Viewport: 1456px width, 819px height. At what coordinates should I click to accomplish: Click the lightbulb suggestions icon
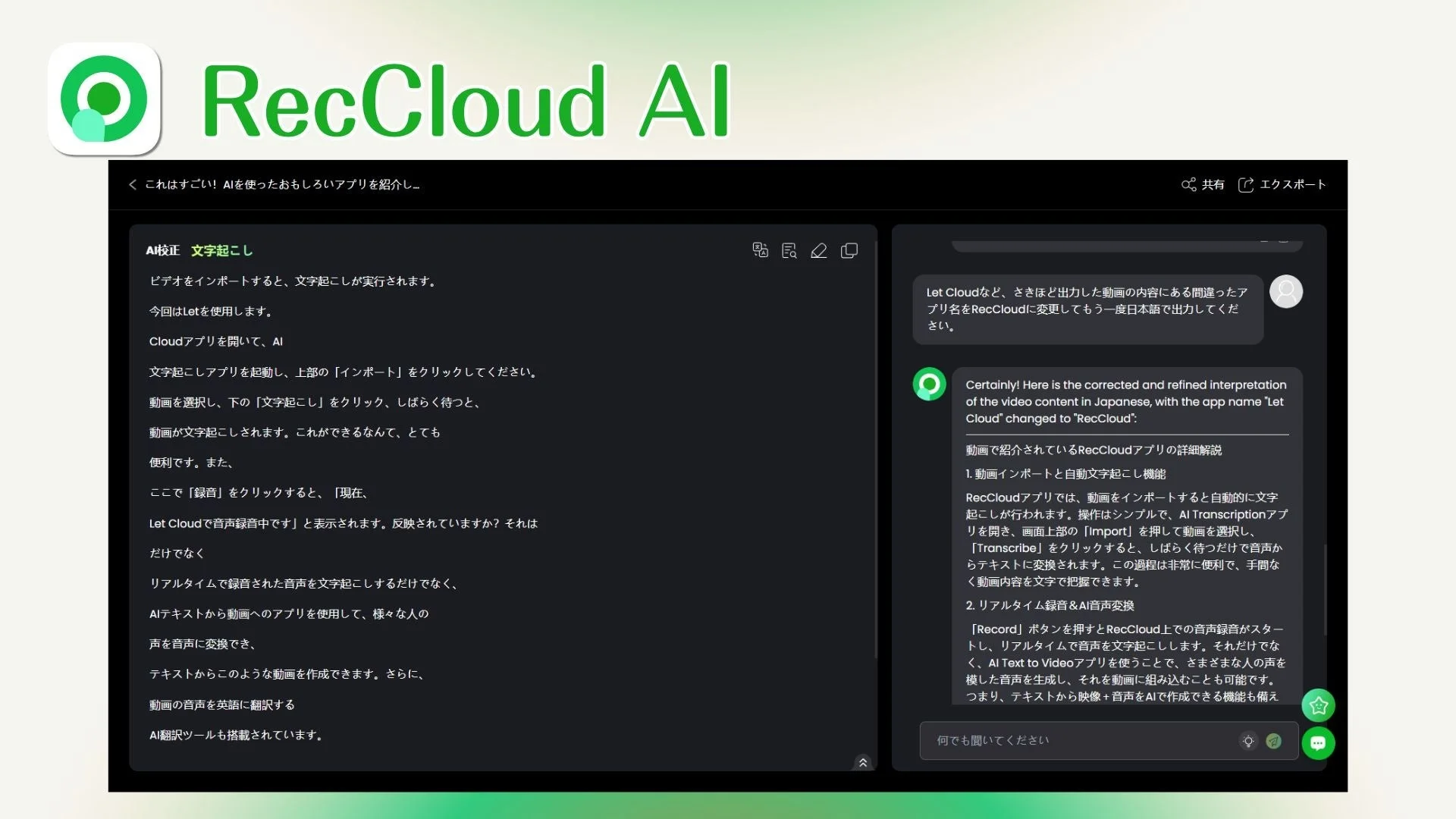click(1248, 741)
